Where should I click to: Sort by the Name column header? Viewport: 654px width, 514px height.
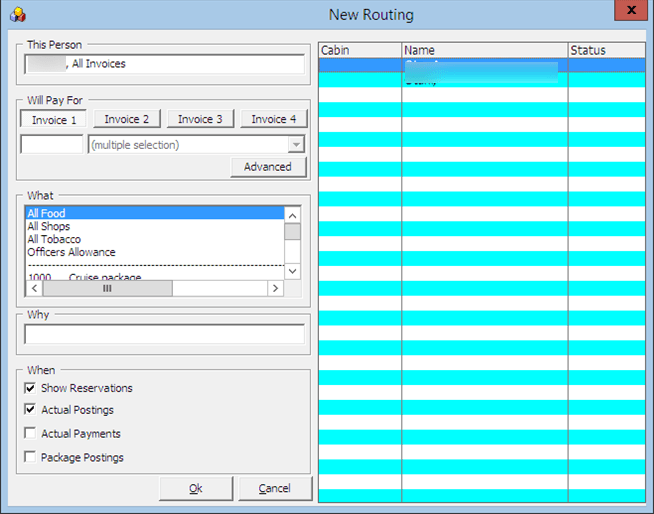(x=485, y=50)
